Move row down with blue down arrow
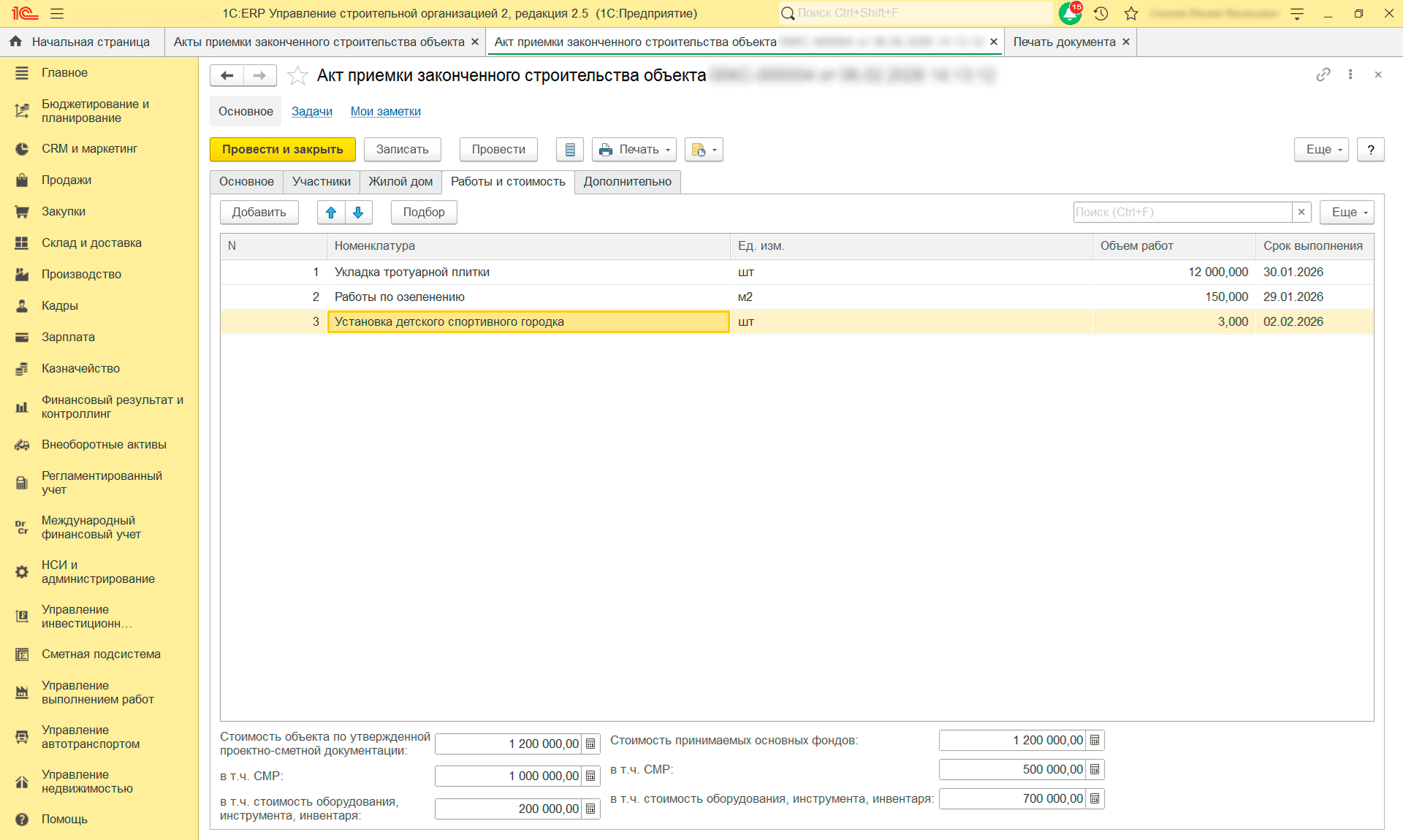The width and height of the screenshot is (1403, 840). click(x=358, y=212)
